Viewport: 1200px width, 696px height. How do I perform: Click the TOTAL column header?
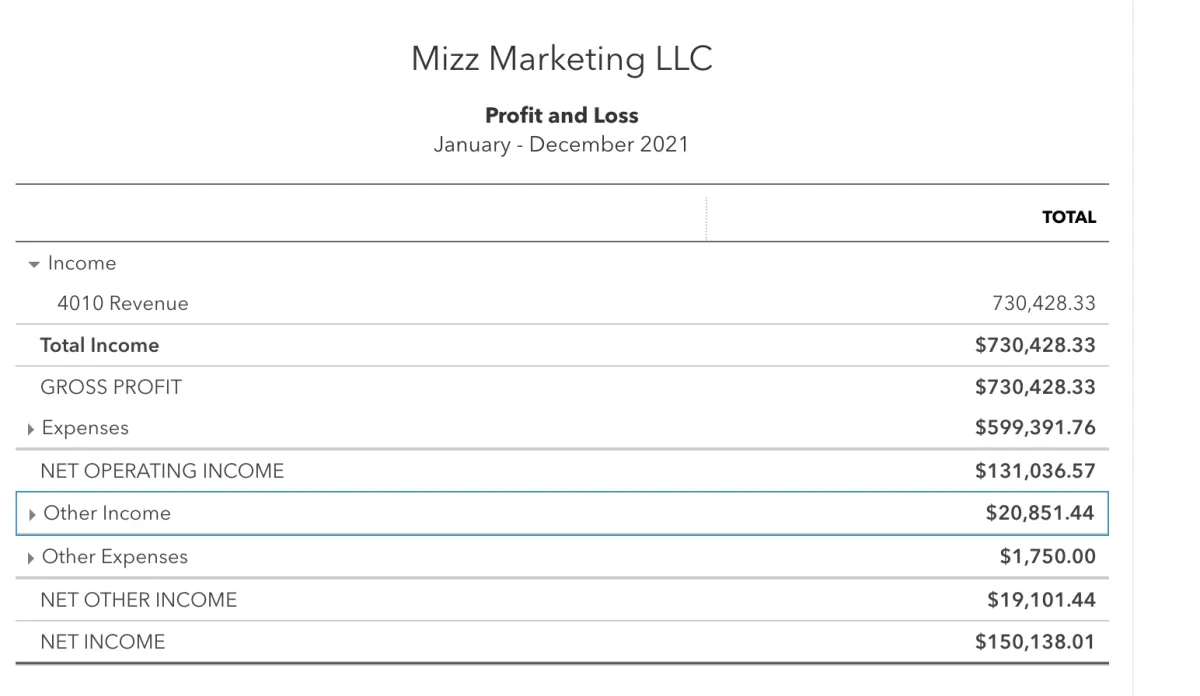click(1068, 217)
